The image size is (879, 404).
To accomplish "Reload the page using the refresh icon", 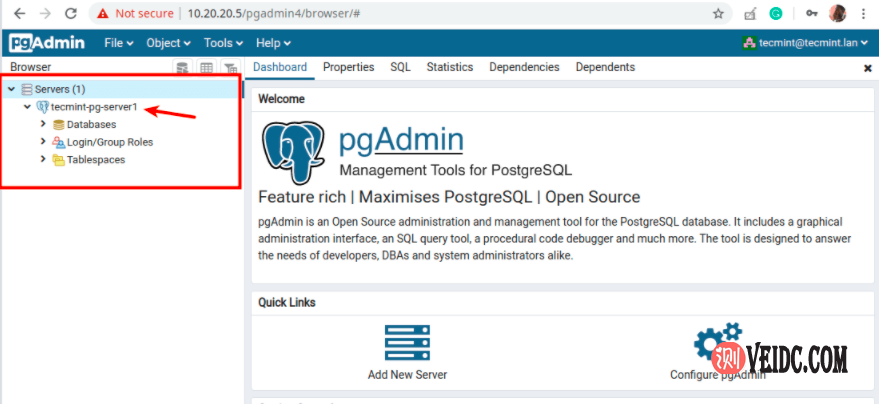I will click(x=70, y=14).
